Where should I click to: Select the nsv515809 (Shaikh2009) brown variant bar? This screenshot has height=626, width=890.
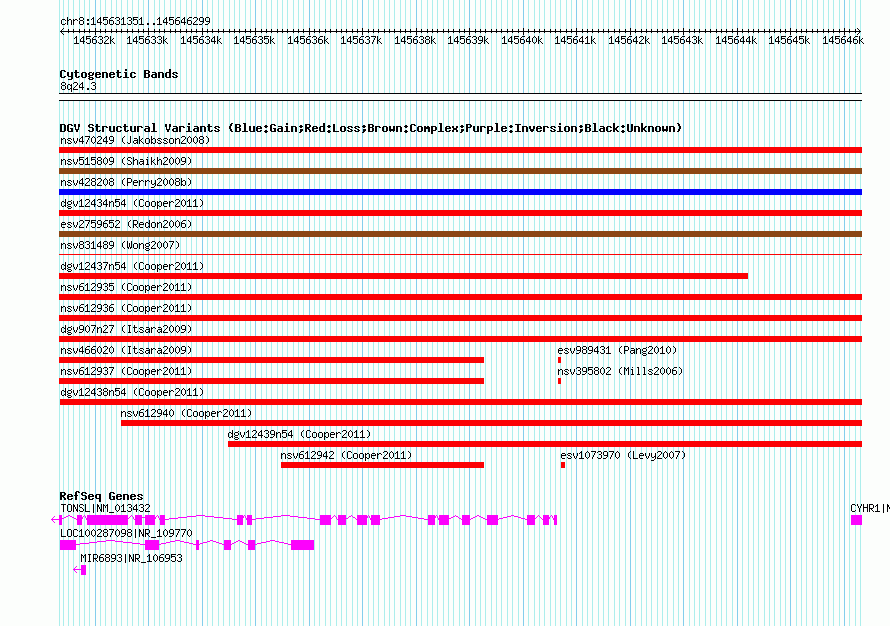tap(460, 171)
